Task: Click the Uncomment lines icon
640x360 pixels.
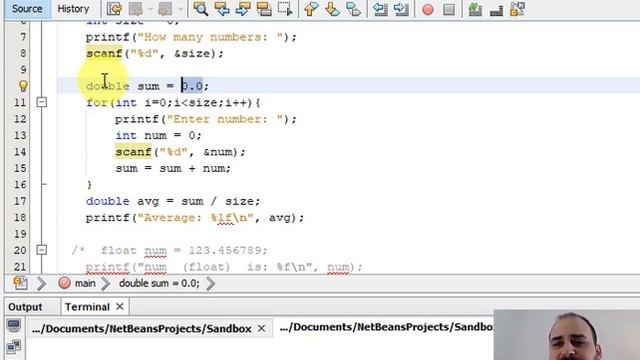Action: tap(496, 9)
